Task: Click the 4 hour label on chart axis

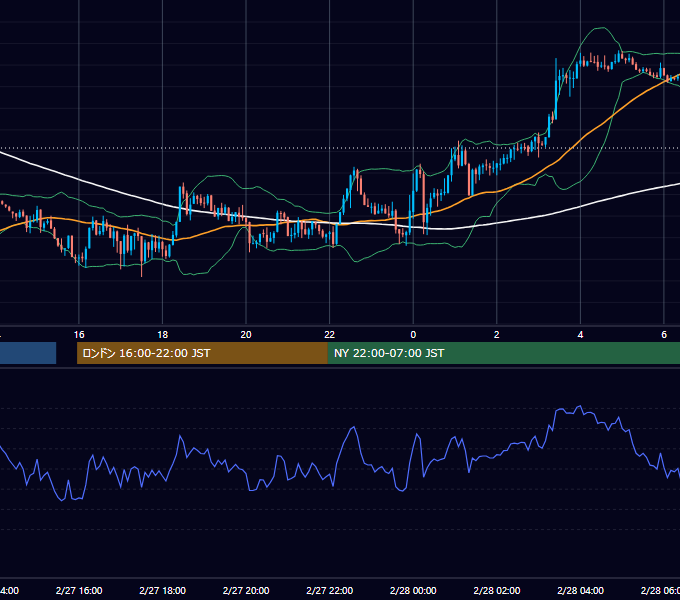Action: click(580, 335)
